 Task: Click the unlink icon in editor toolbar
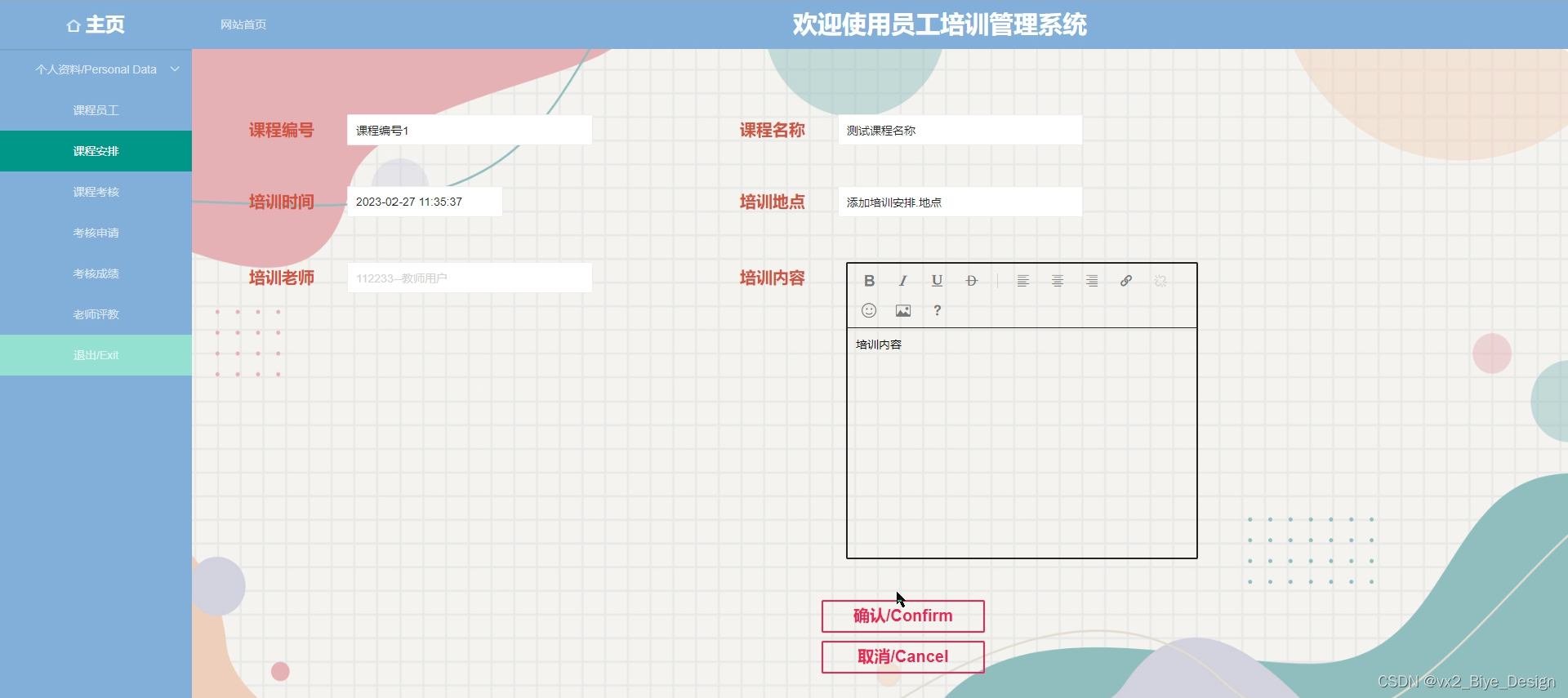[1160, 281]
